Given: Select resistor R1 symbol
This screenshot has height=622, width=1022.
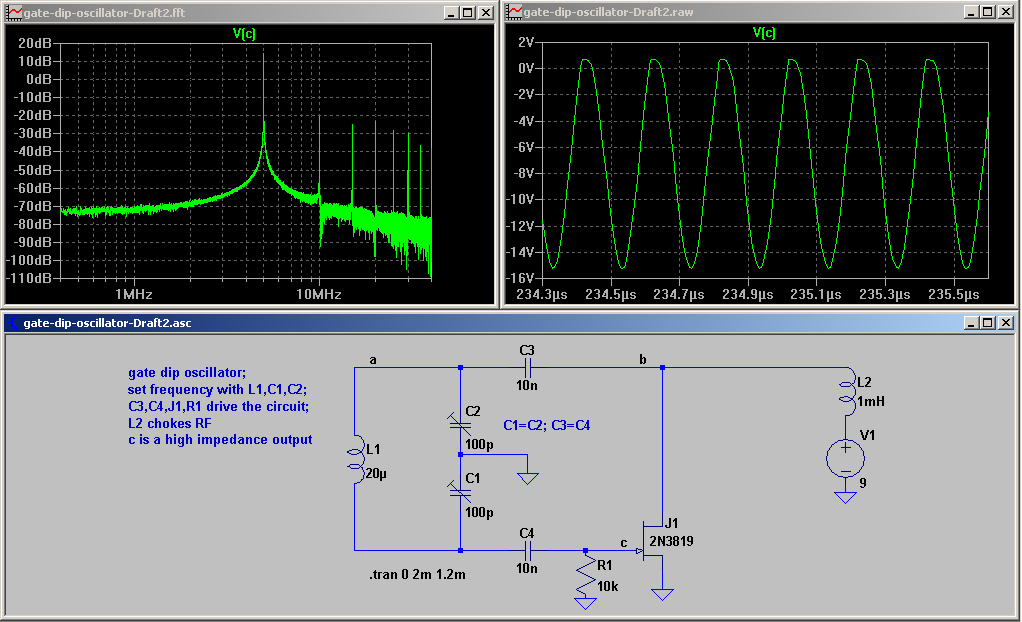Looking at the screenshot, I should click(585, 574).
